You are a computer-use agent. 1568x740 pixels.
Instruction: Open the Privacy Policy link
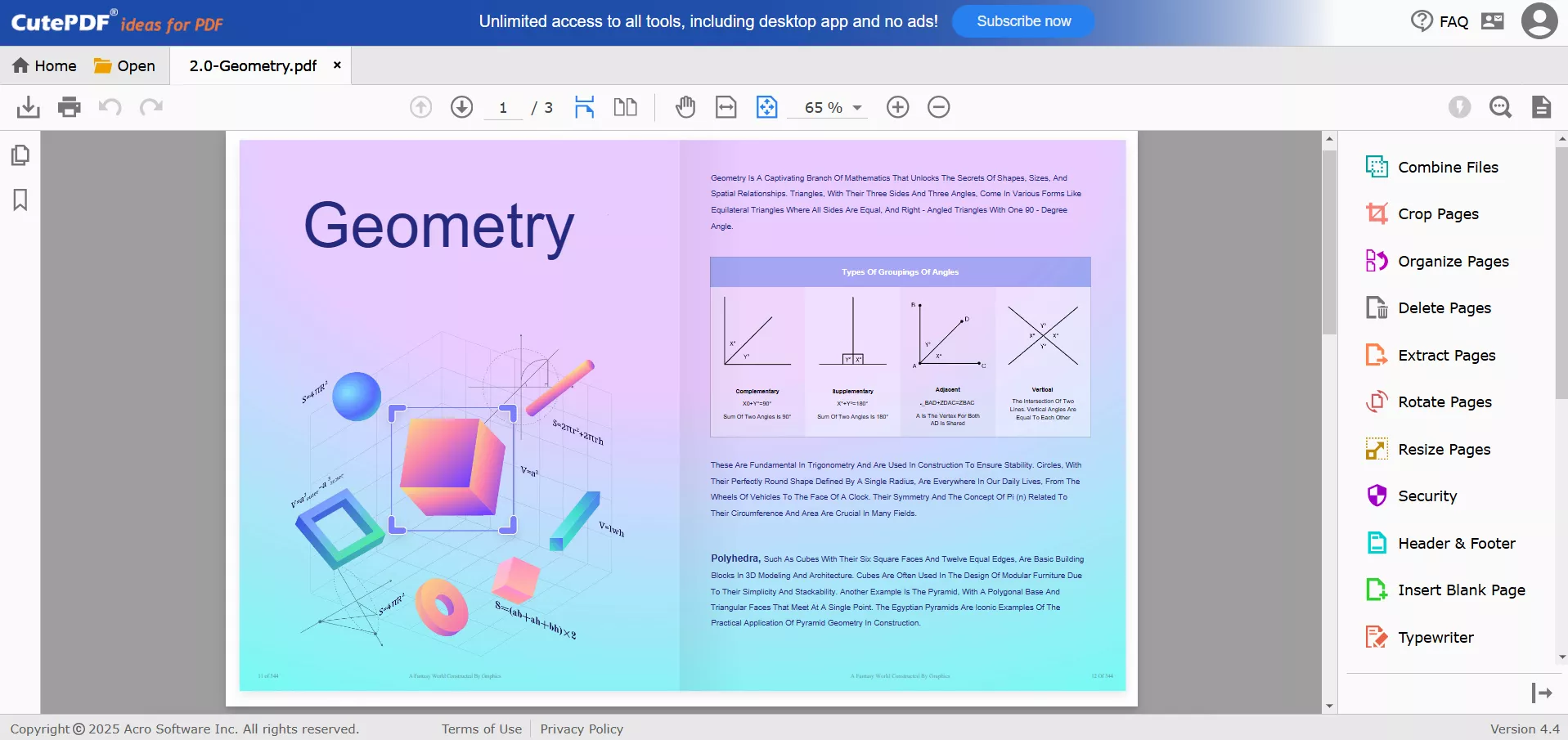tap(582, 728)
